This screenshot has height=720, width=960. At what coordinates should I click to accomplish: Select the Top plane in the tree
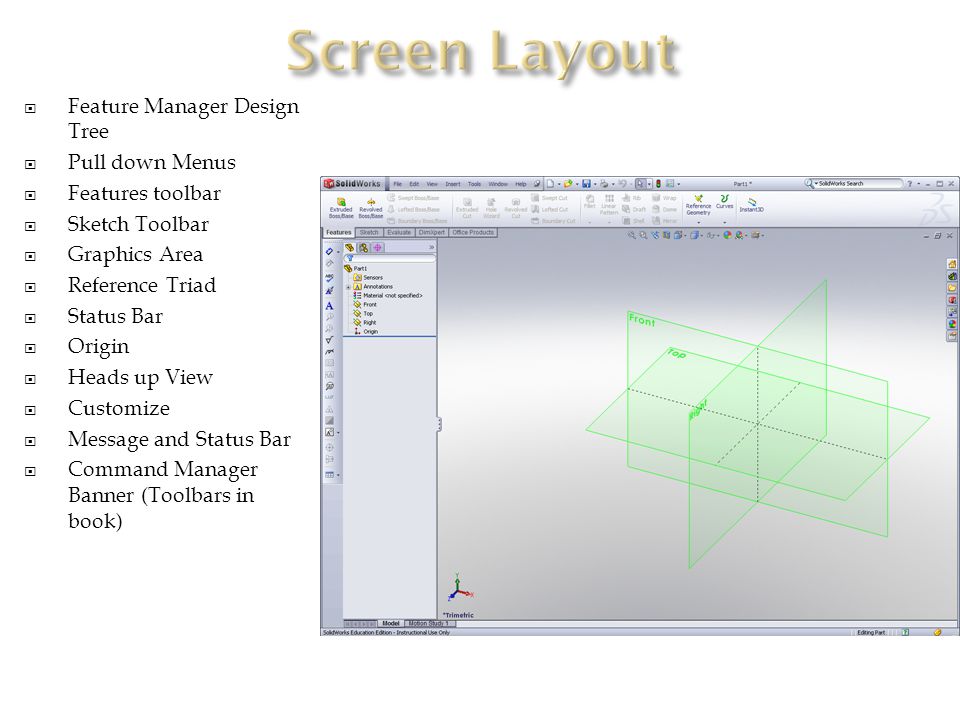point(364,313)
